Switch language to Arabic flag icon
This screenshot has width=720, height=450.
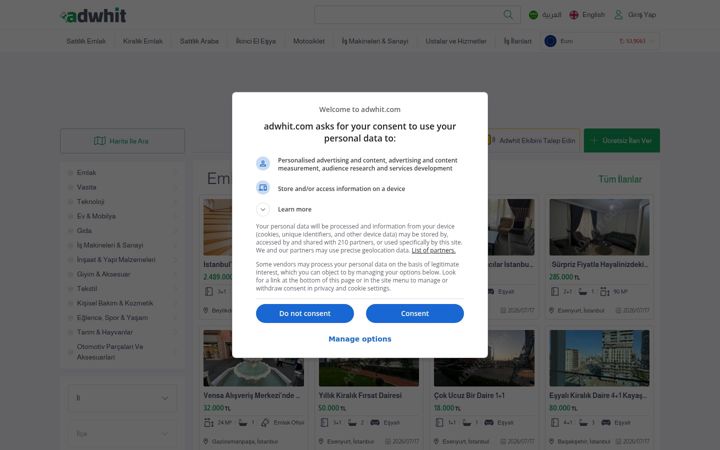(x=533, y=15)
